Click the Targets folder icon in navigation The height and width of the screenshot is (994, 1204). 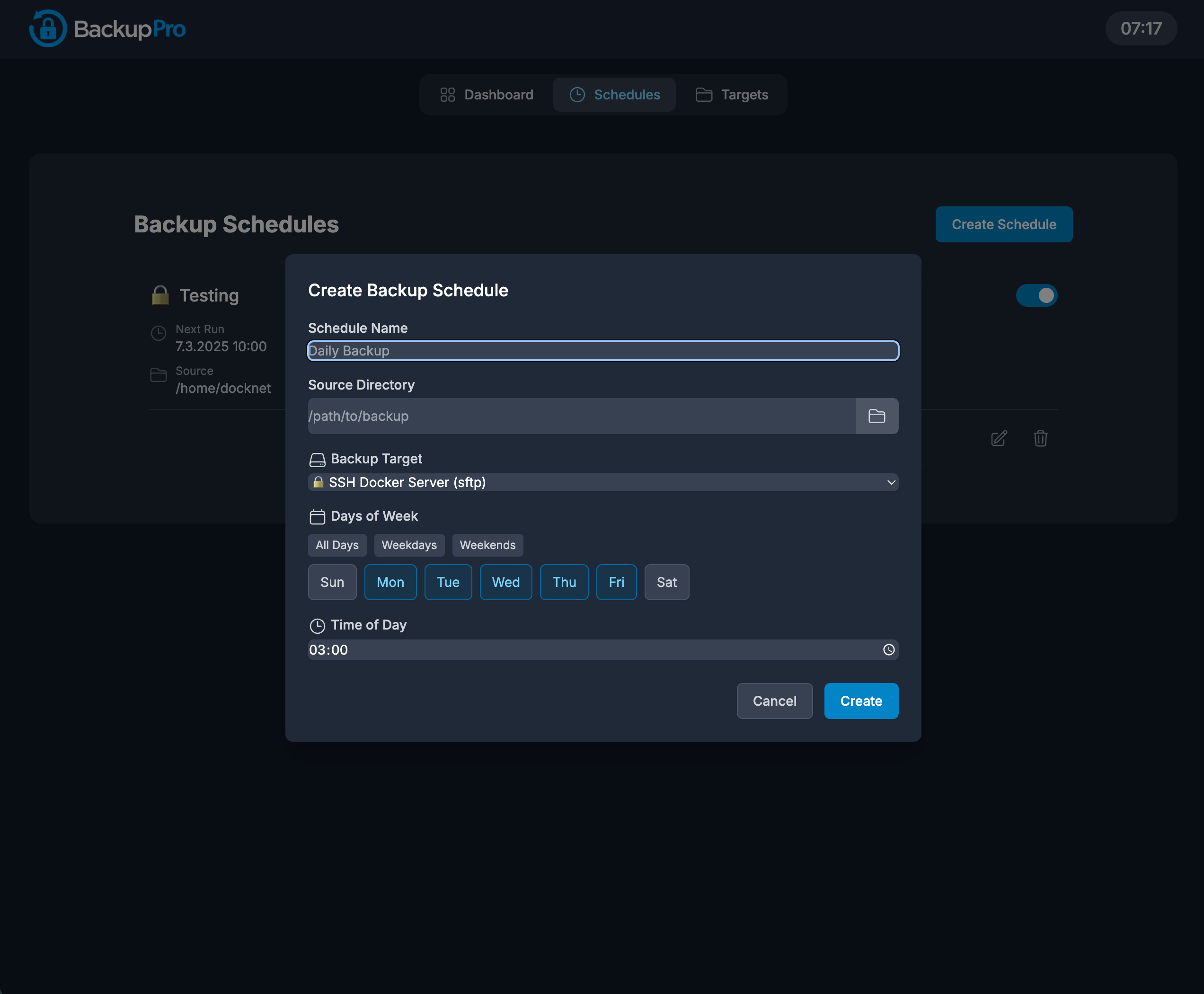[704, 95]
